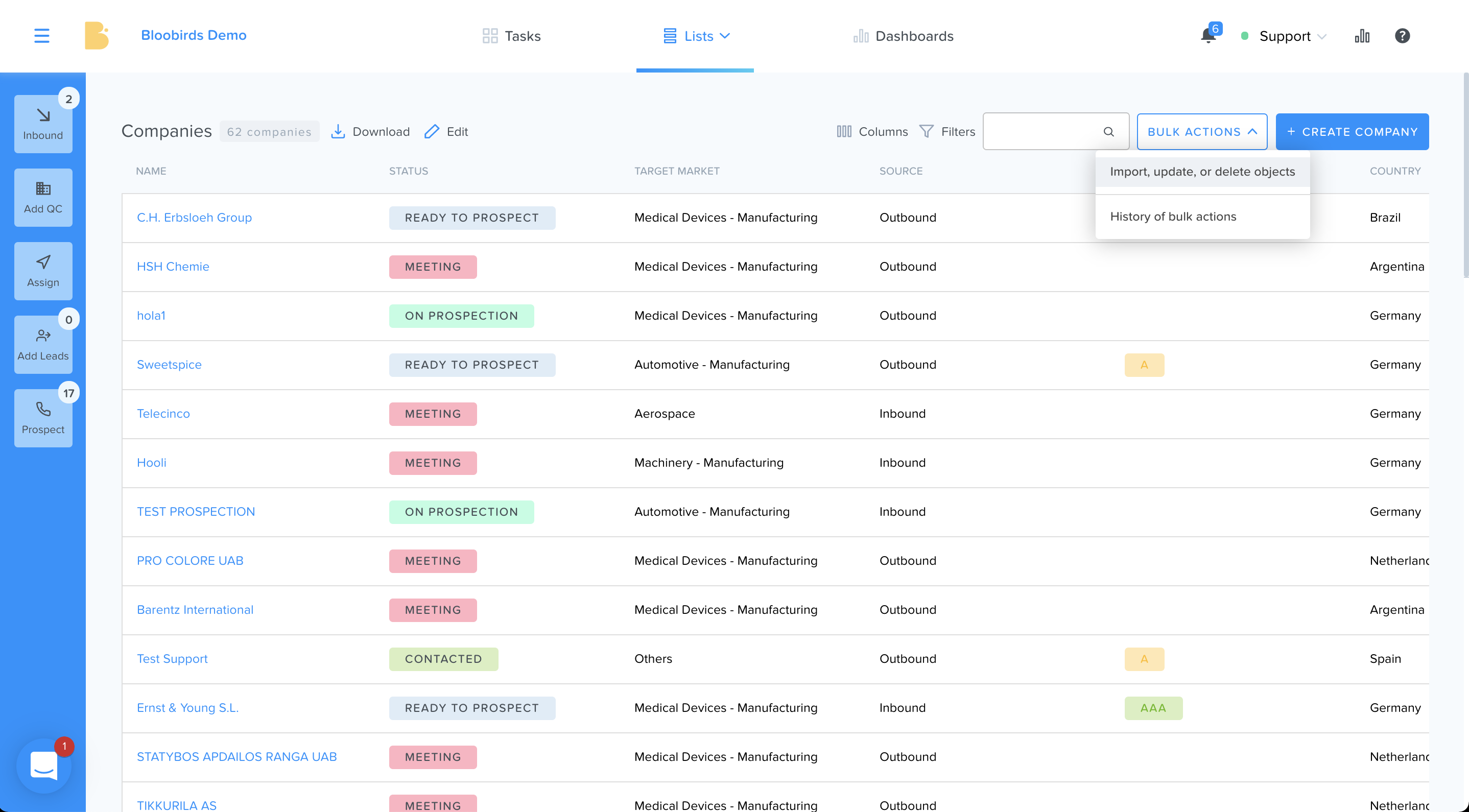Click the COUNTRY column header
This screenshot has width=1469, height=812.
1395,171
